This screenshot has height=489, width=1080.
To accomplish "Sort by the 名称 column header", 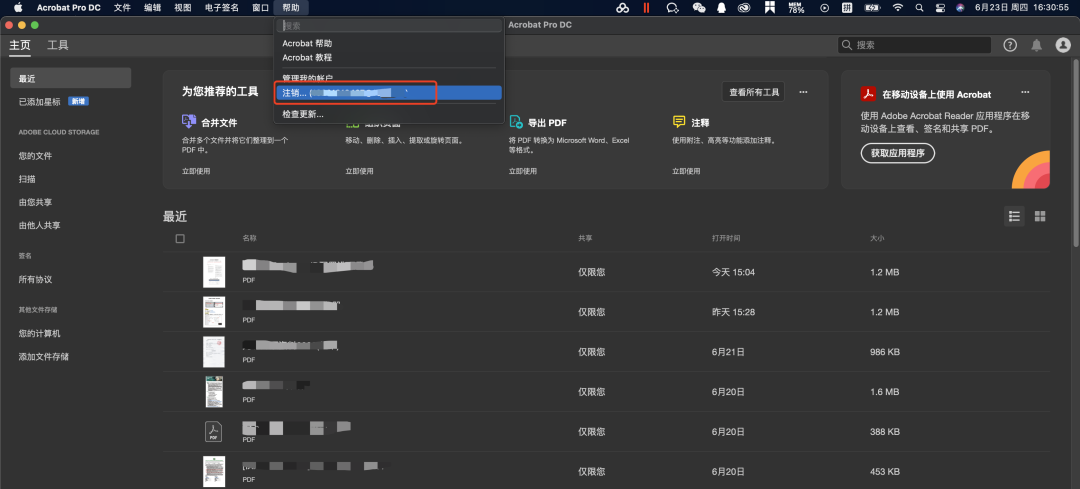I will tap(249, 238).
